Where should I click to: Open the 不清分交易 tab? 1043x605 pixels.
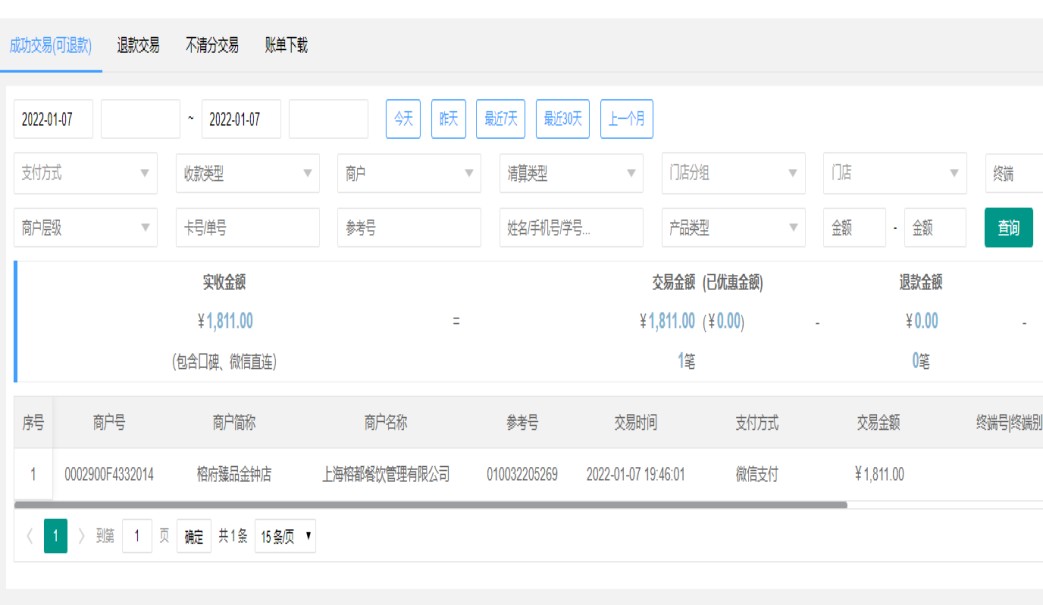[212, 45]
